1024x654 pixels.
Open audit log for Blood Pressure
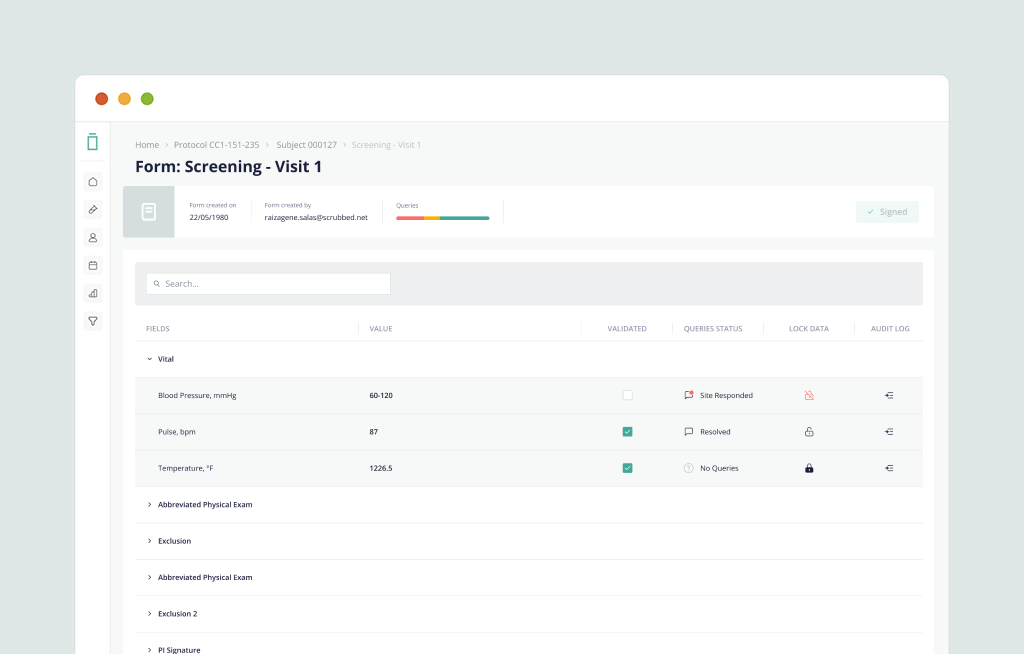point(889,395)
